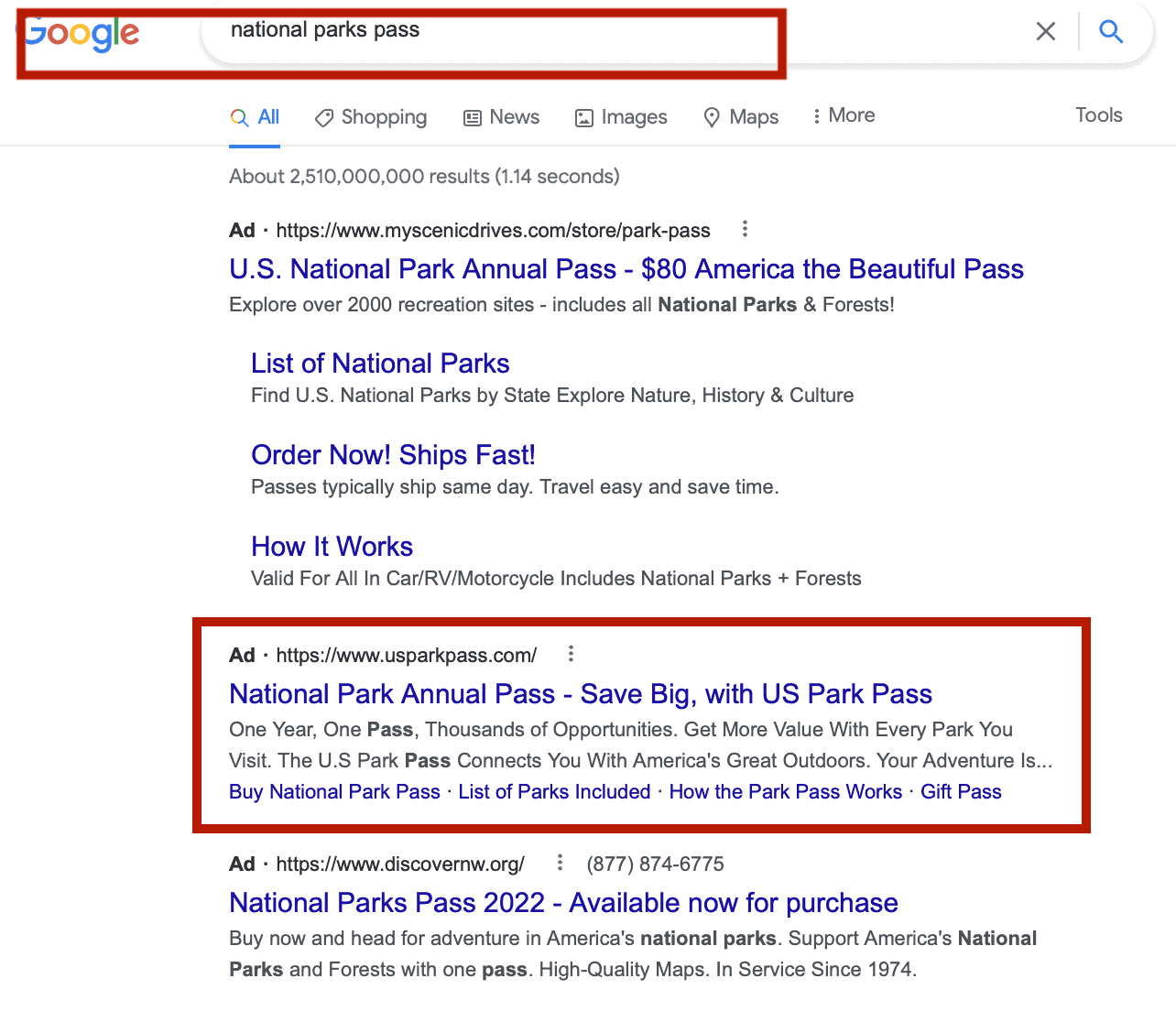Open options for myscenicdrives.com ad
The width and height of the screenshot is (1176, 1011).
[745, 229]
